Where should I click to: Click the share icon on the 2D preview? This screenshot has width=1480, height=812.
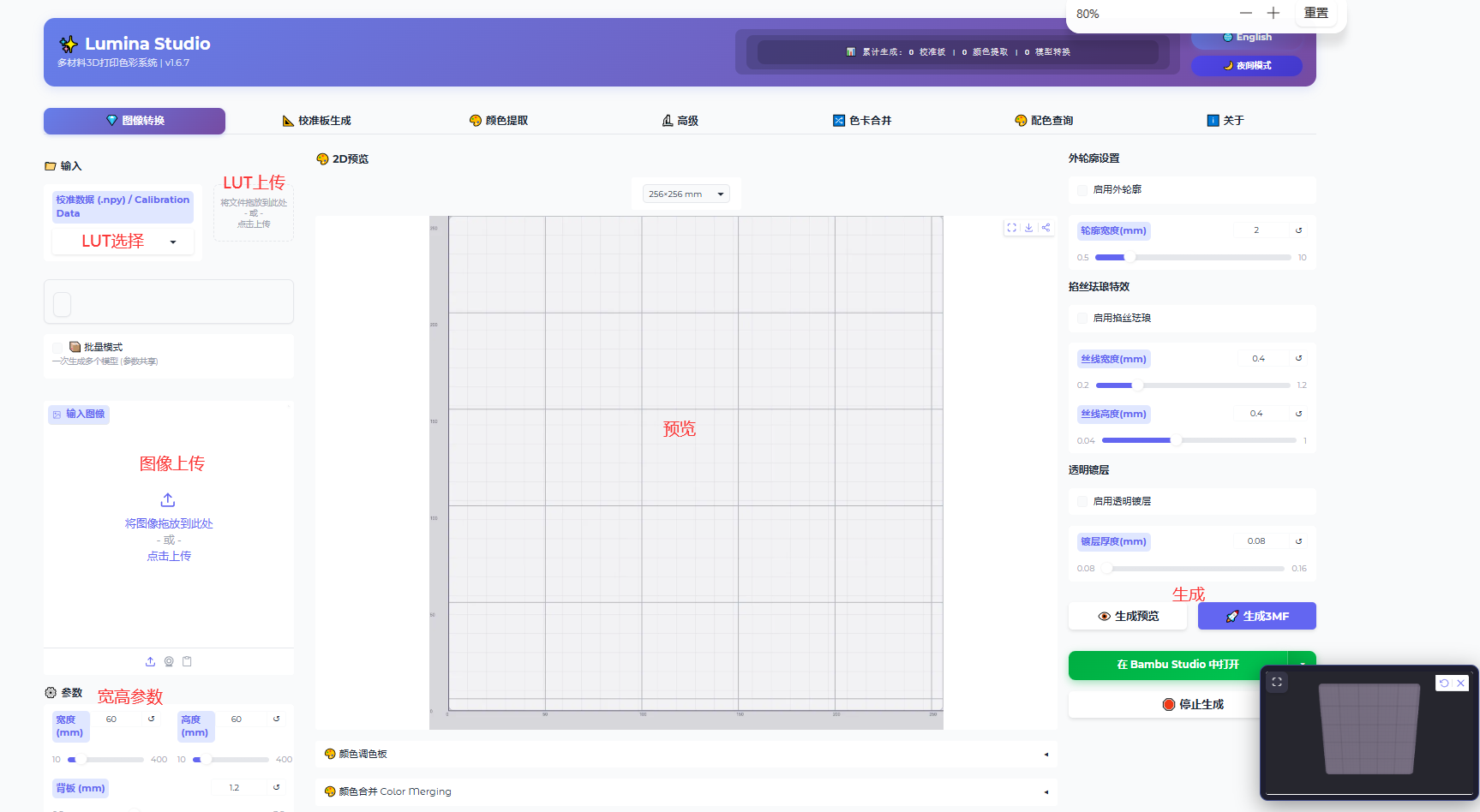[x=1046, y=228]
